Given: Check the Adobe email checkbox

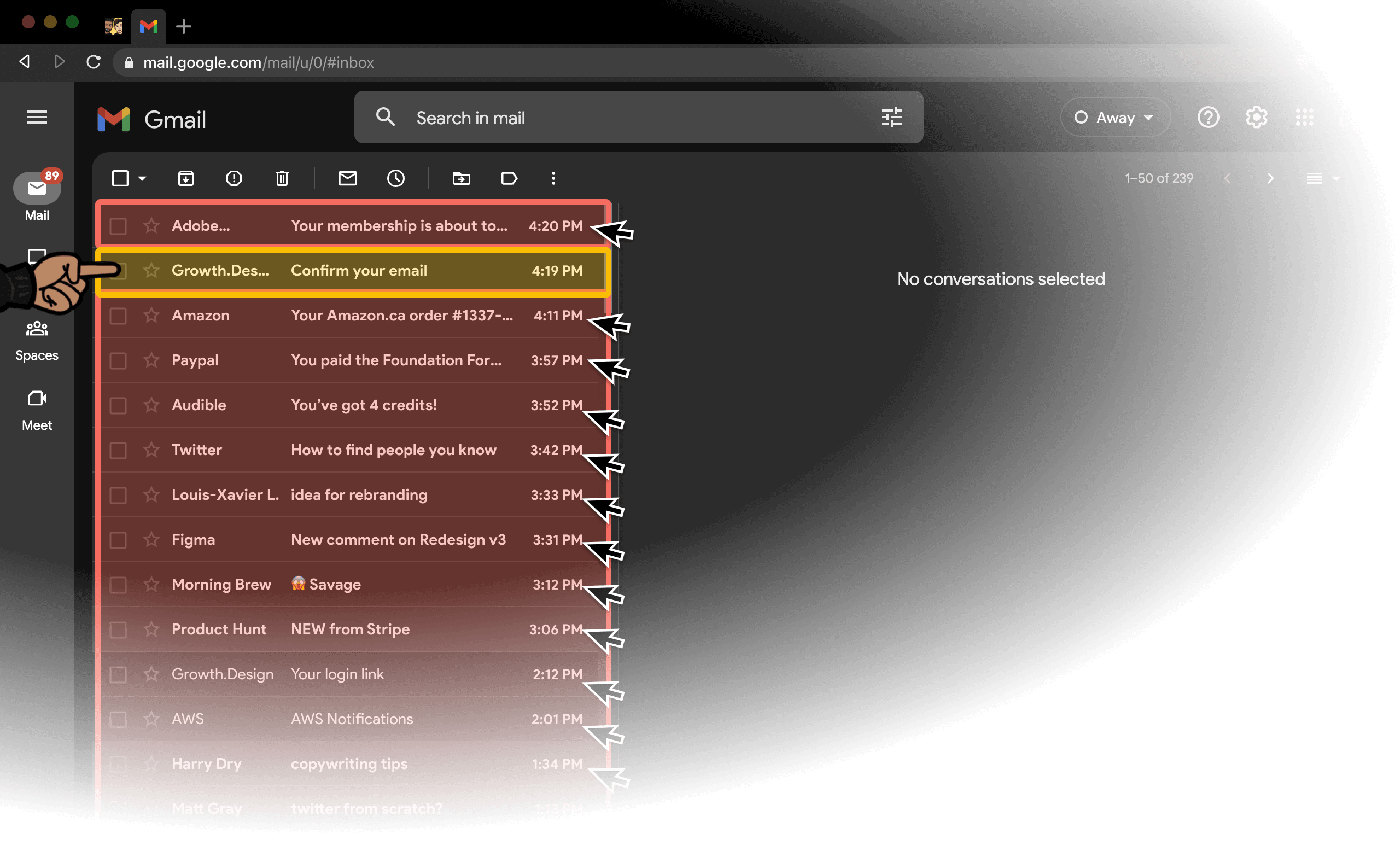Looking at the screenshot, I should pos(118,225).
